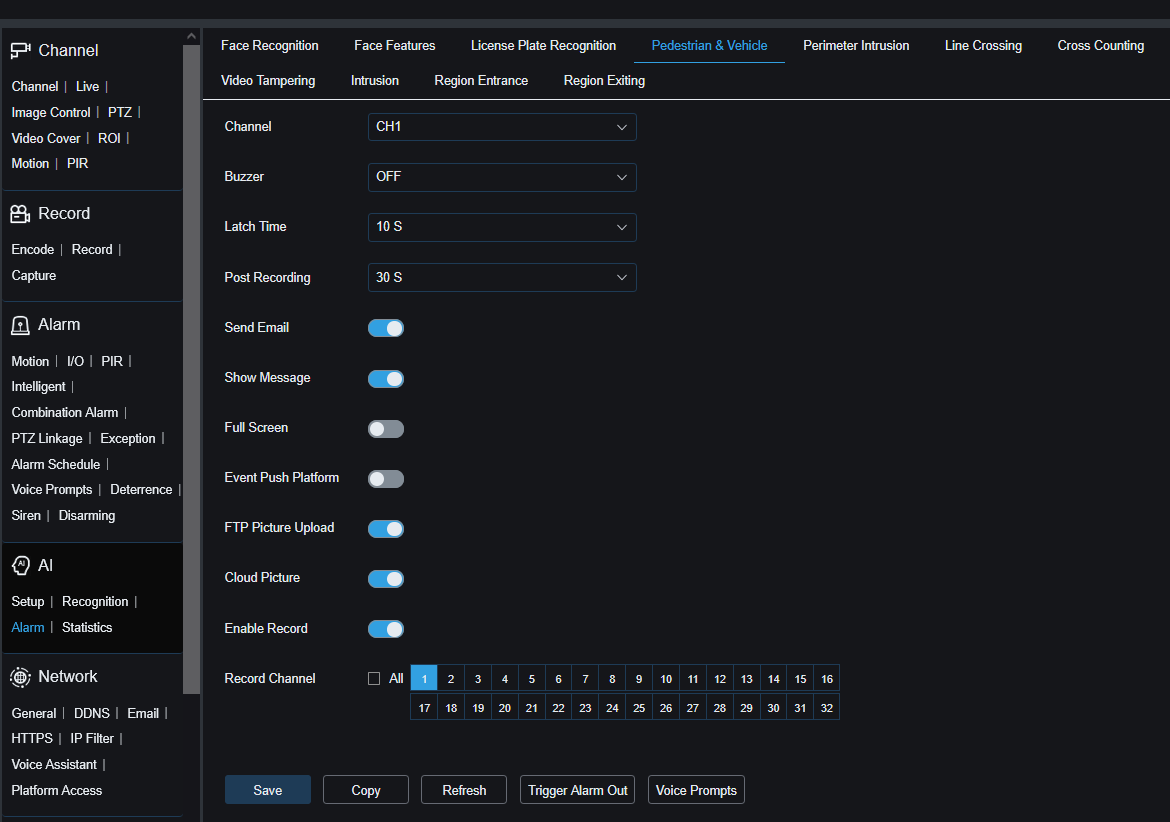Click Trigger Alarm Out button
Screen dimensions: 1170x822
tap(578, 790)
